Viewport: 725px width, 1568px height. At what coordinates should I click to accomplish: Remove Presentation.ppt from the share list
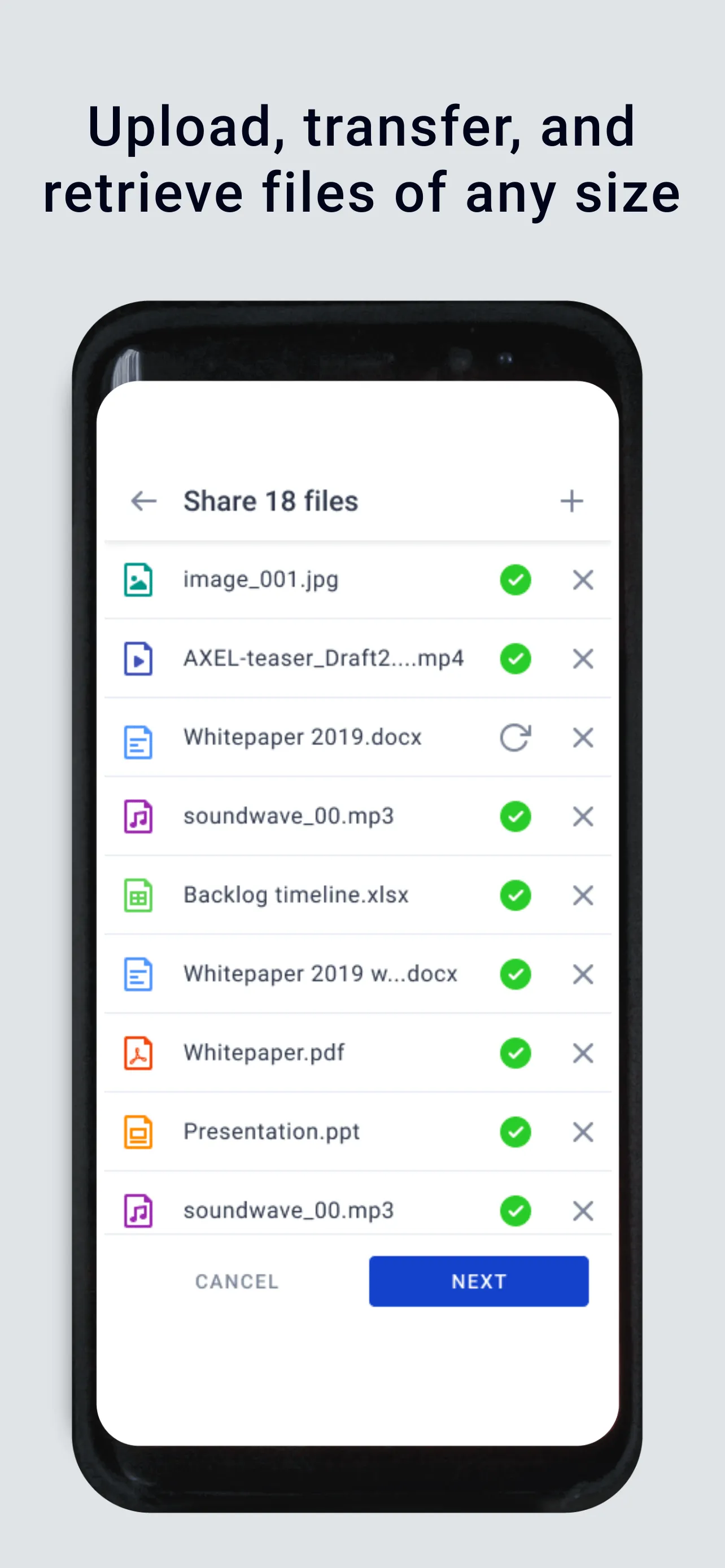pos(583,1132)
